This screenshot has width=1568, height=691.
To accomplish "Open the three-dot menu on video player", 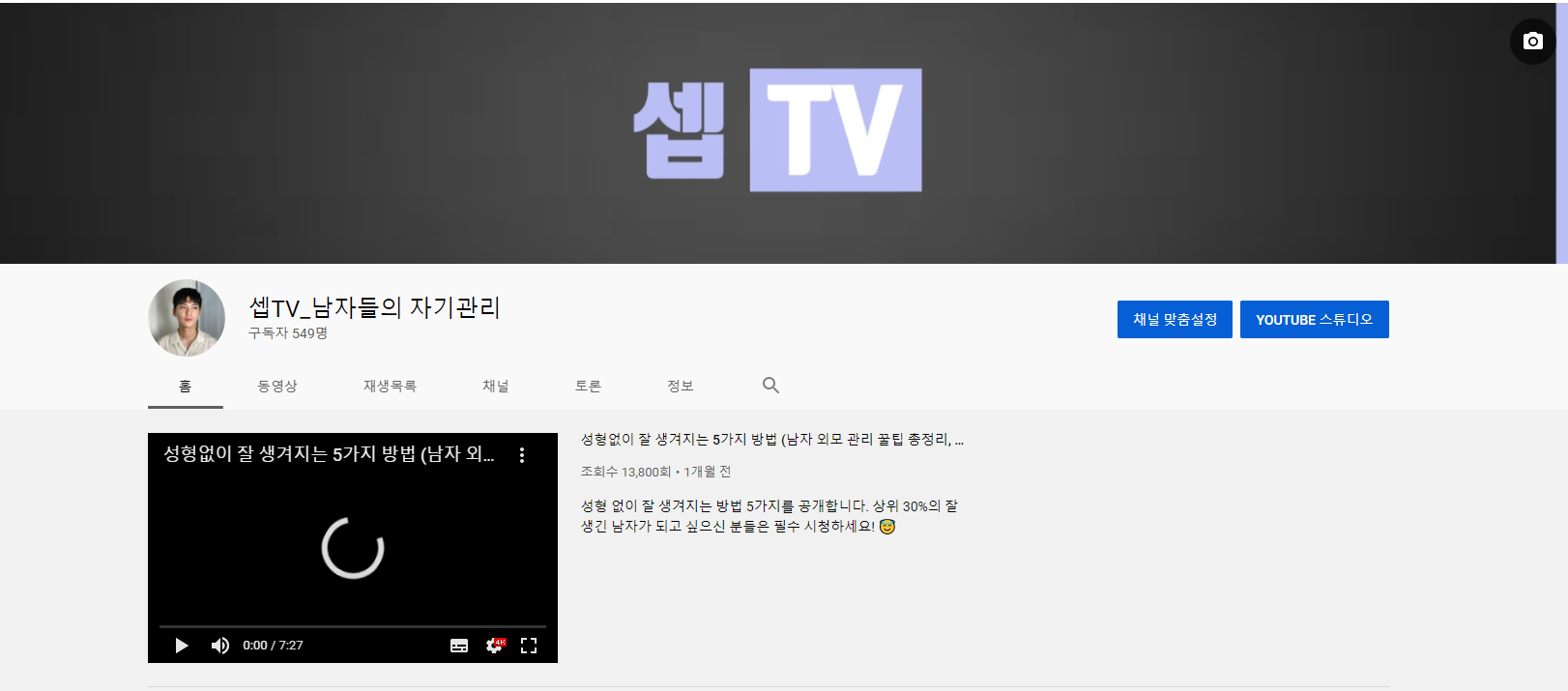I will pos(522,455).
